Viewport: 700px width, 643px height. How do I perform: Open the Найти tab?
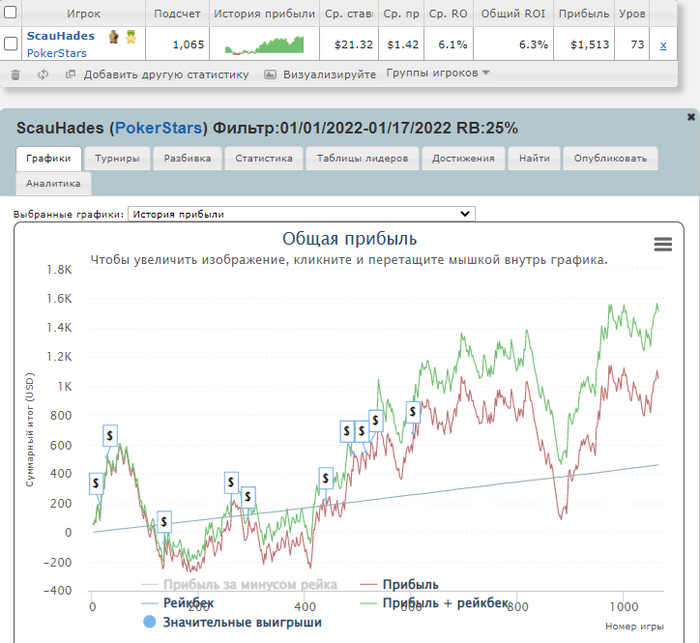pos(534,159)
